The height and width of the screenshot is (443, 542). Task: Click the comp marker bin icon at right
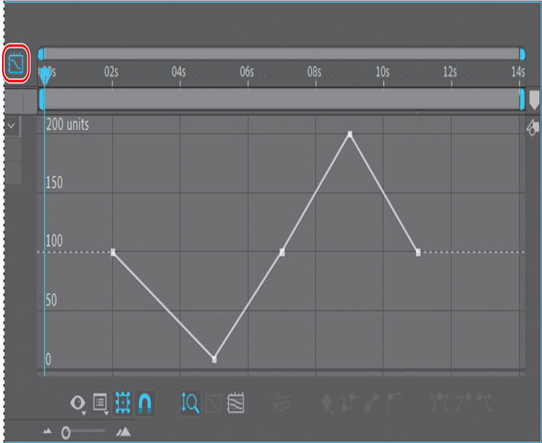[534, 100]
